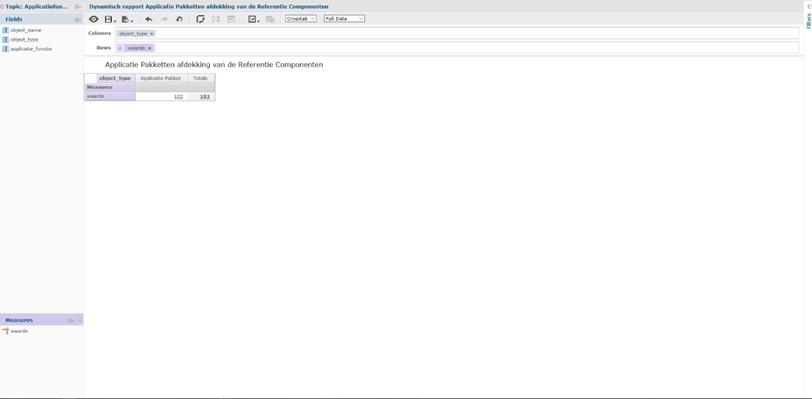
Task: Collapse the Topic data source panel
Action: tap(2, 7)
